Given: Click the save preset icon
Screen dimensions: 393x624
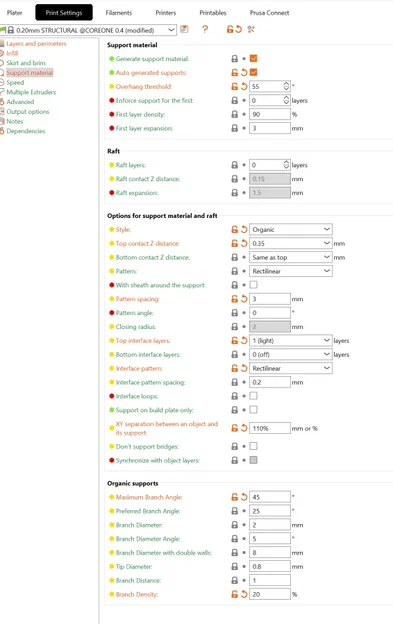Looking at the screenshot, I should click(184, 29).
